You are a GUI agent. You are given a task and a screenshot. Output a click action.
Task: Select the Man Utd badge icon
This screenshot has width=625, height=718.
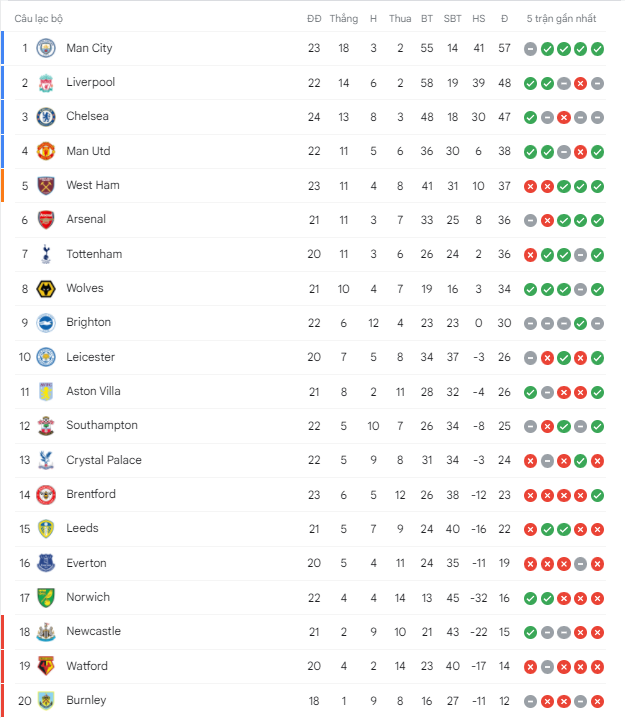tap(46, 151)
